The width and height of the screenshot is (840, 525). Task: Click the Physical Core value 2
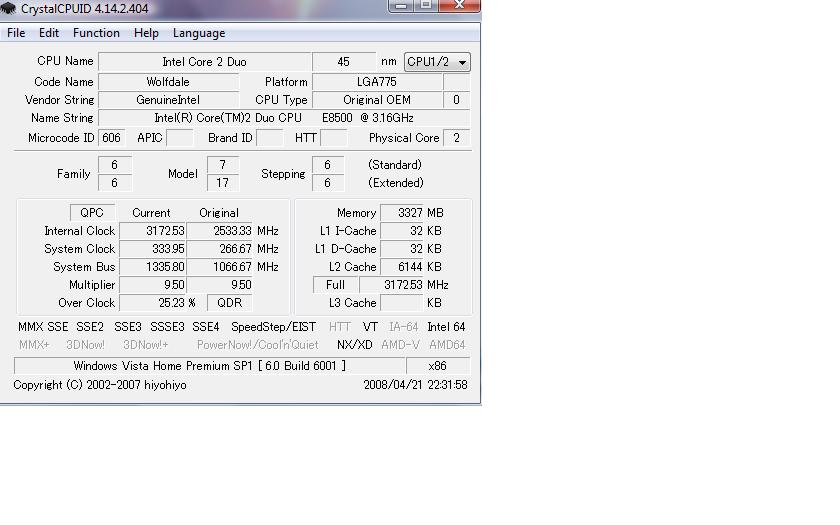456,138
